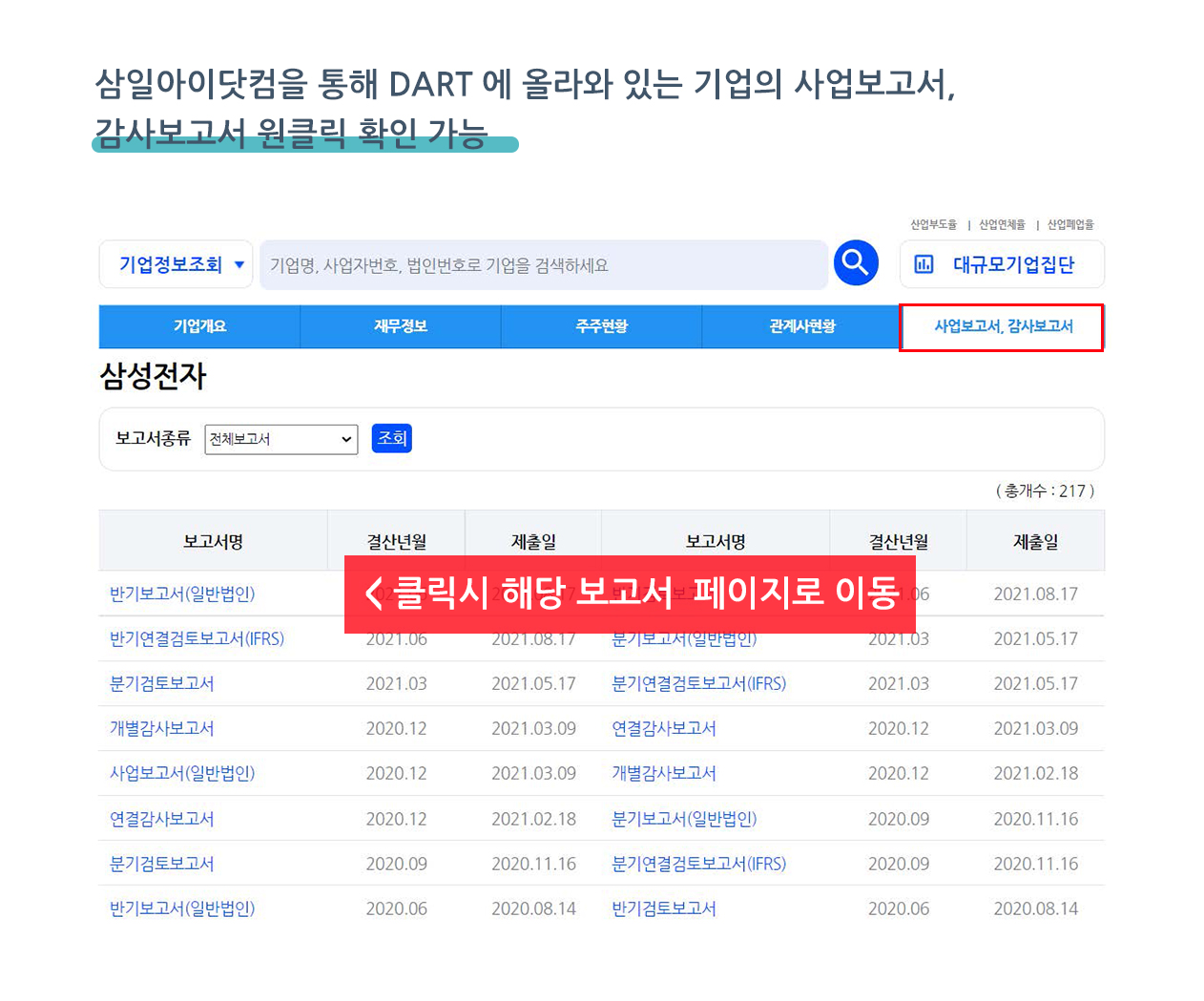This screenshot has width=1204, height=1001.
Task: Select the 관계사현황 tab
Action: tap(802, 326)
